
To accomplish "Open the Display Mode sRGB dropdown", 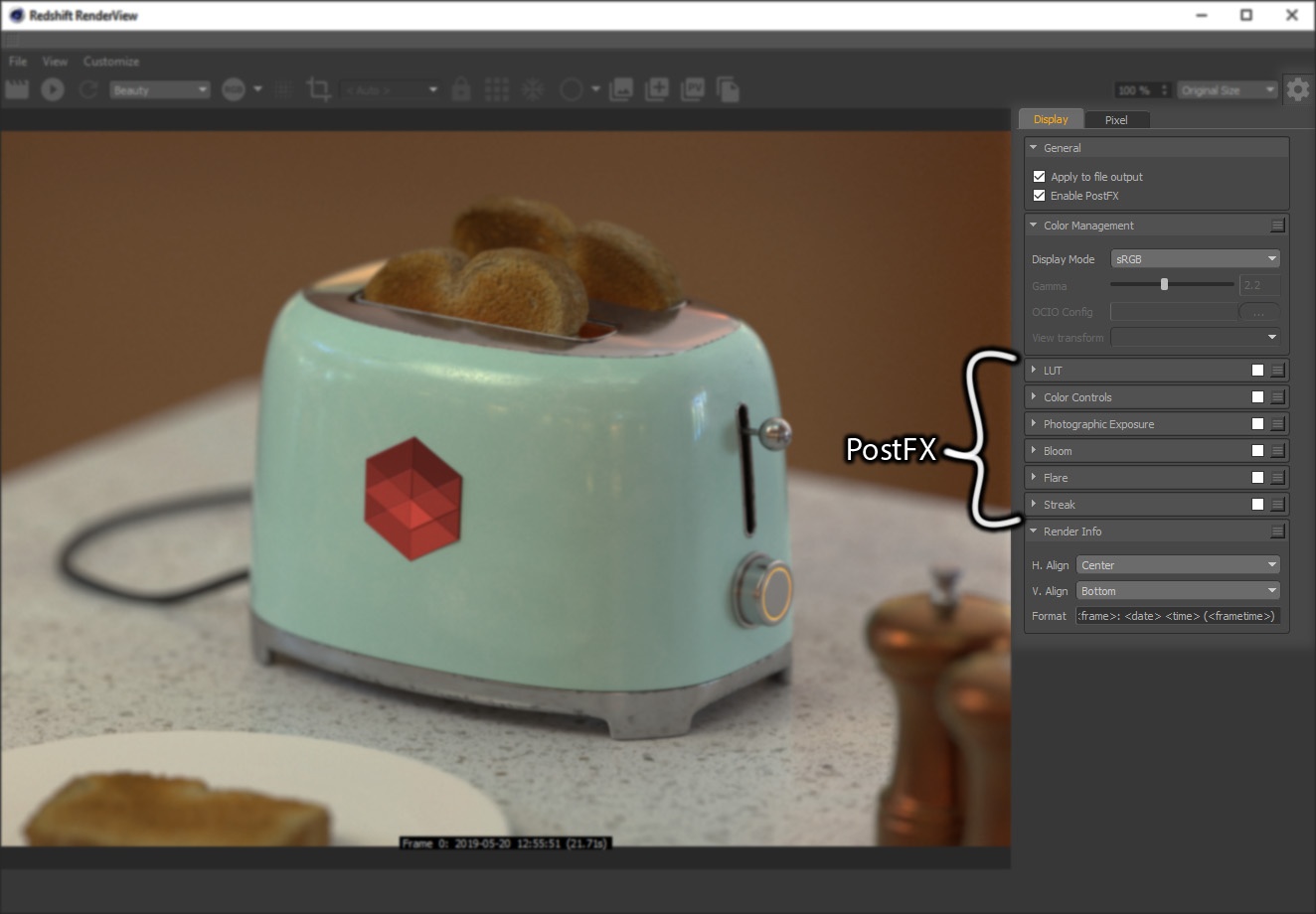I will (x=1196, y=259).
